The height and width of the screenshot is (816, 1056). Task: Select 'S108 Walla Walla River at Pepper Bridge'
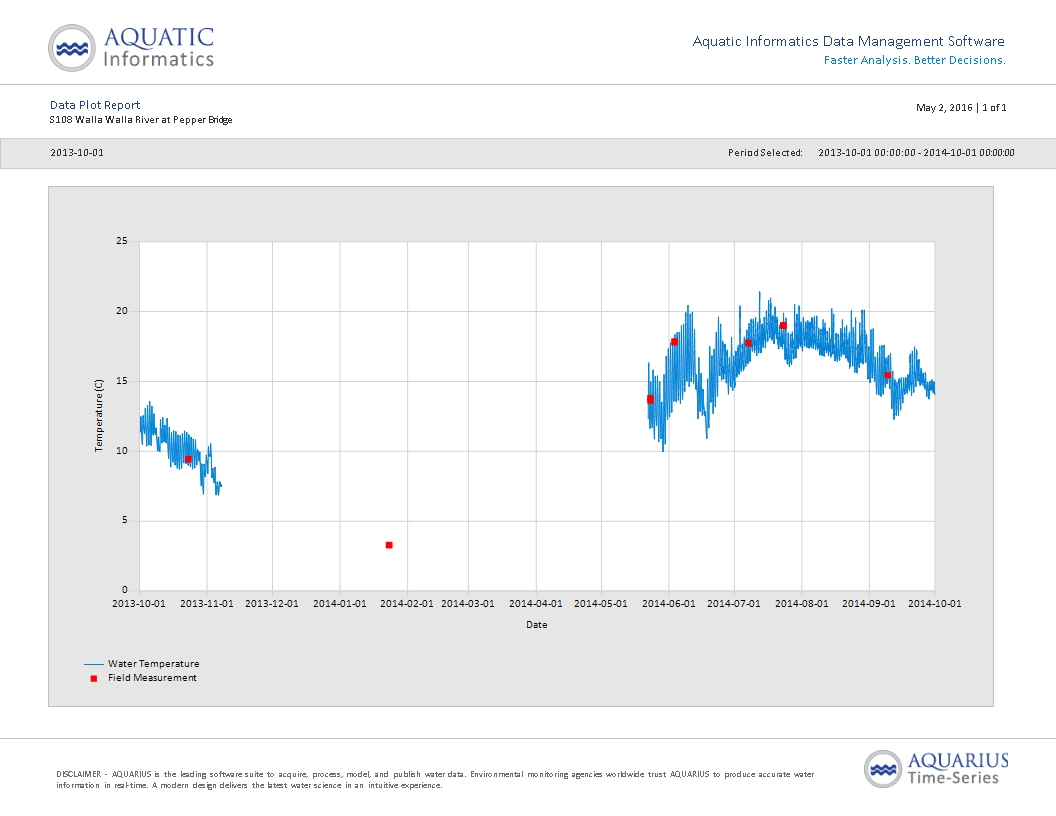141,120
